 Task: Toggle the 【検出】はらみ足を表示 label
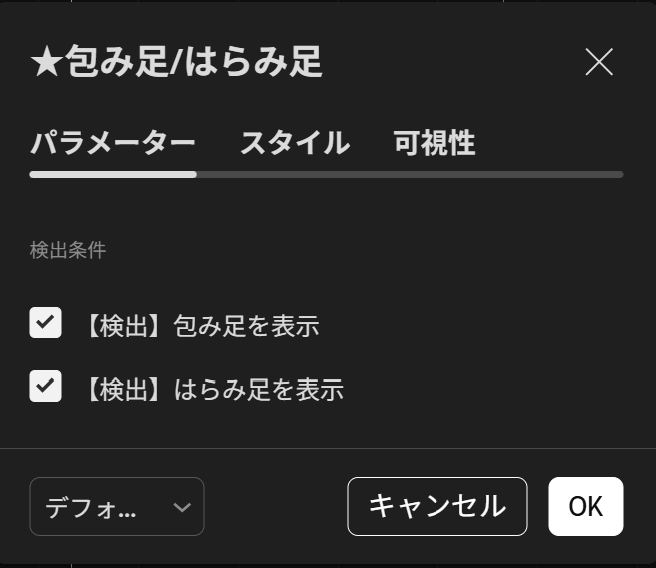coord(212,389)
